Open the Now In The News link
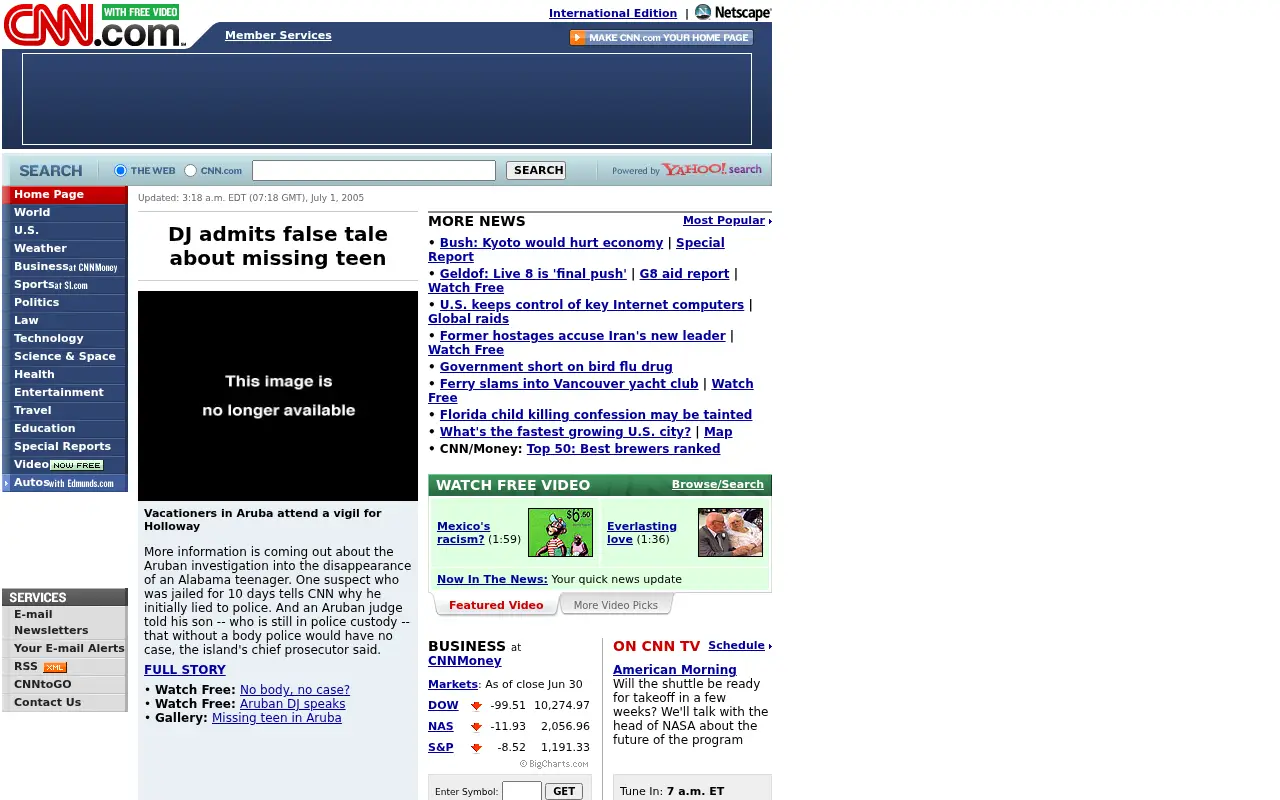 pos(492,579)
